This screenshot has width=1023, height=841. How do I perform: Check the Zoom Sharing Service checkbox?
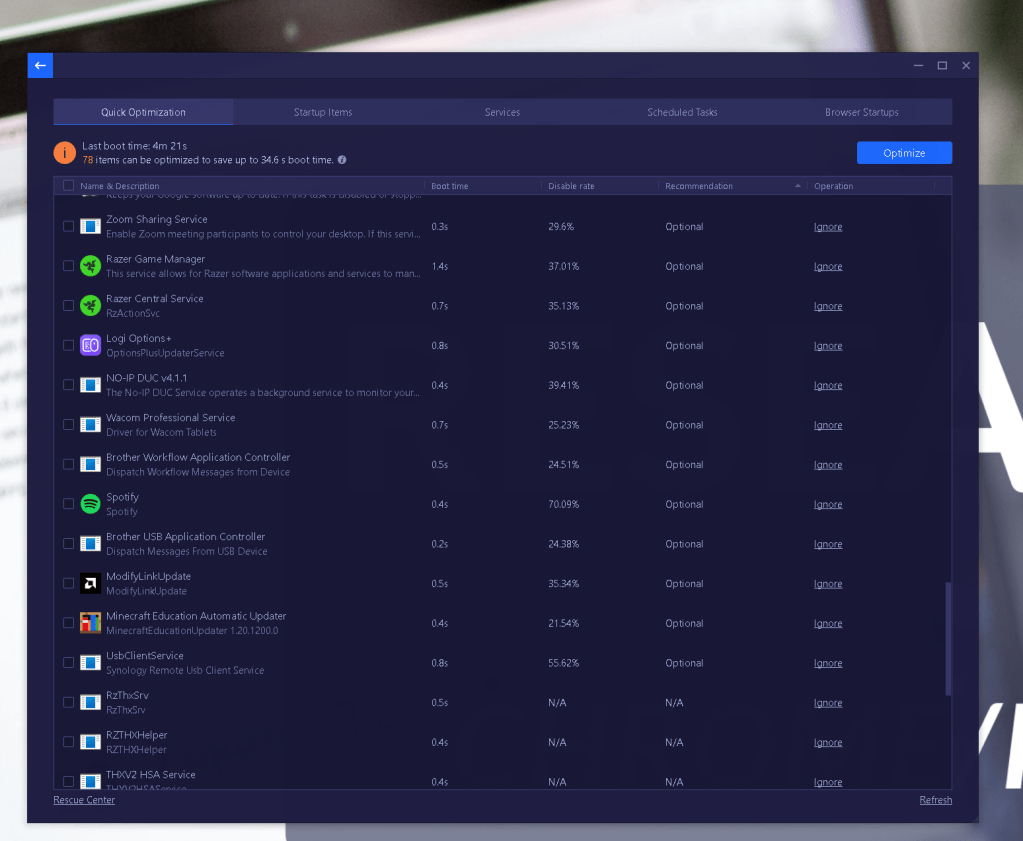pos(69,226)
